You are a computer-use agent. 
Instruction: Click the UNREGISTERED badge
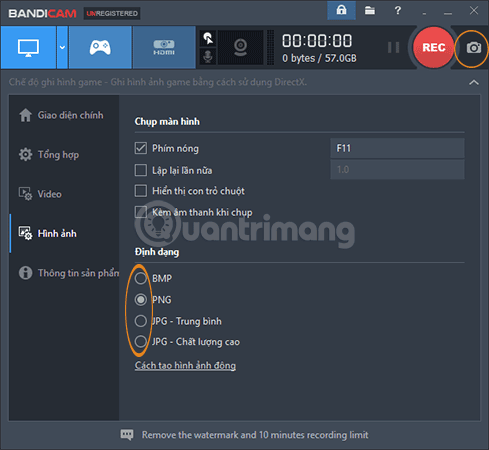point(112,14)
